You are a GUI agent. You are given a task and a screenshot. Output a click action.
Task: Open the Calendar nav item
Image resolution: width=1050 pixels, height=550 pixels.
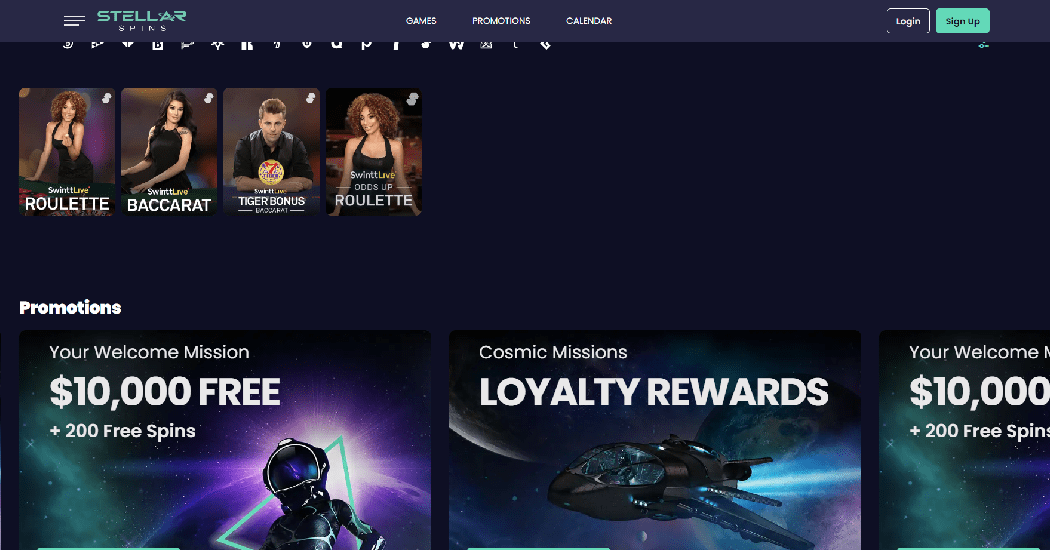pyautogui.click(x=589, y=21)
